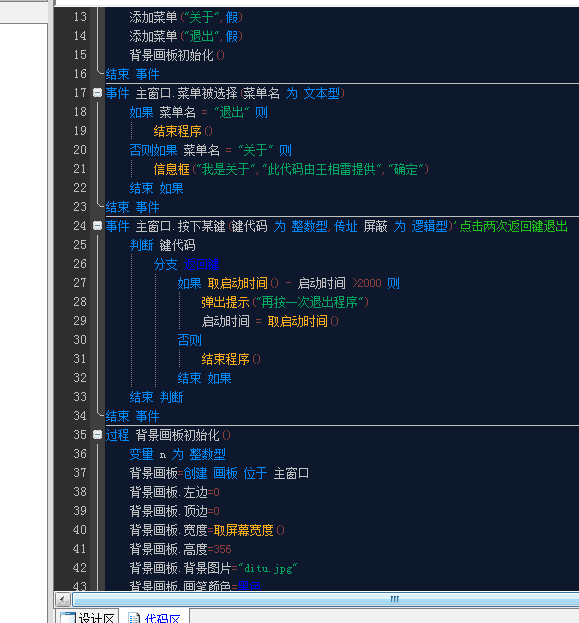Collapse the 主窗口.按下某键 event block
The image size is (579, 623).
tap(97, 226)
